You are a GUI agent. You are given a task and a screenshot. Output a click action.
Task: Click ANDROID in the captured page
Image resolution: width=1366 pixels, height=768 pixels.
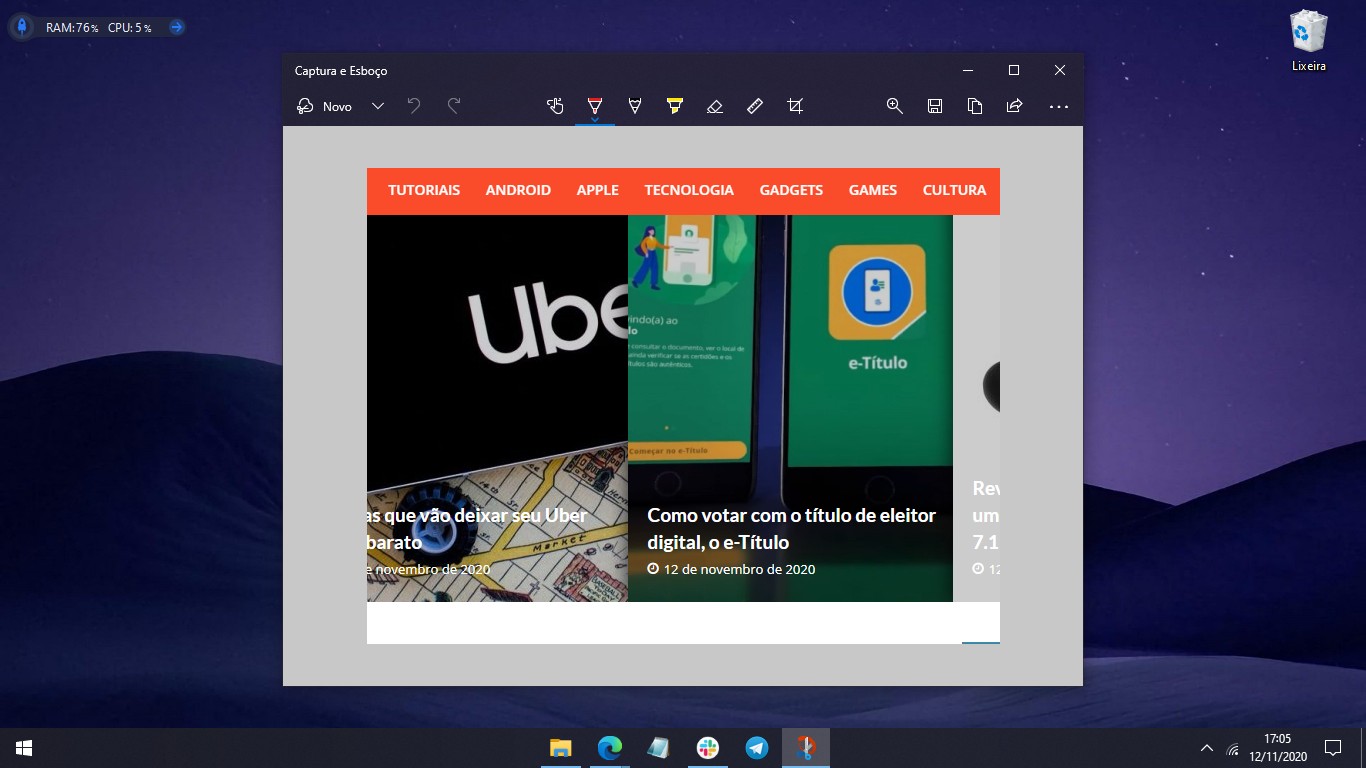click(518, 190)
